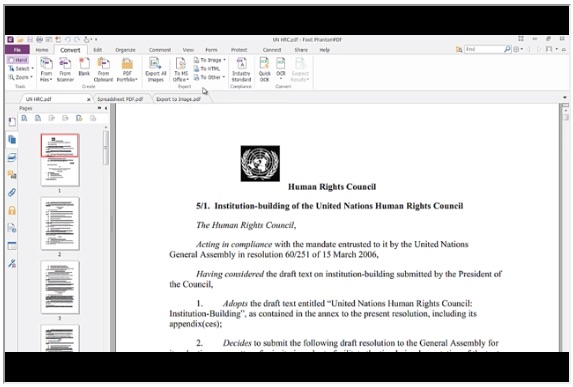Switch to the Comment ribbon tab
Viewport: 573px width, 387px height.
click(160, 50)
